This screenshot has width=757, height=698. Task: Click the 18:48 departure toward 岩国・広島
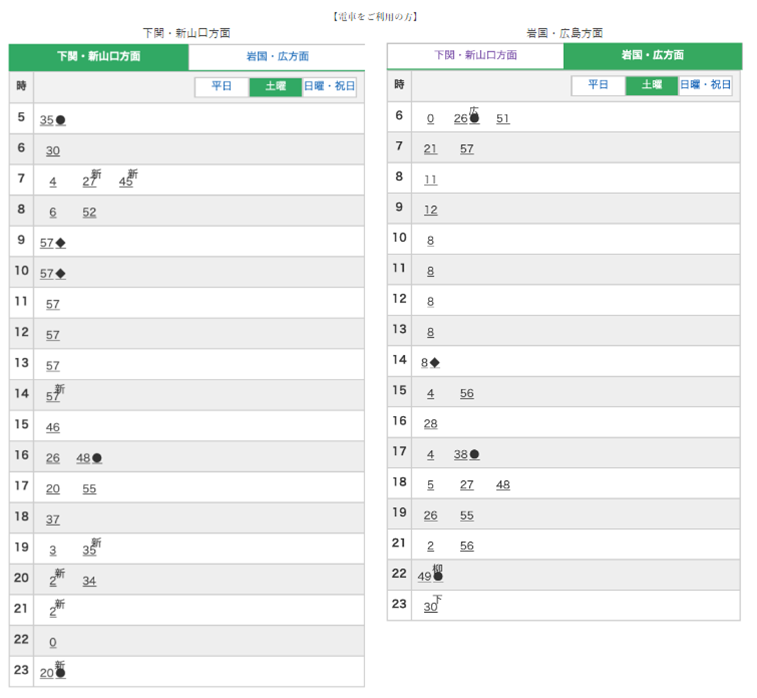tap(503, 485)
